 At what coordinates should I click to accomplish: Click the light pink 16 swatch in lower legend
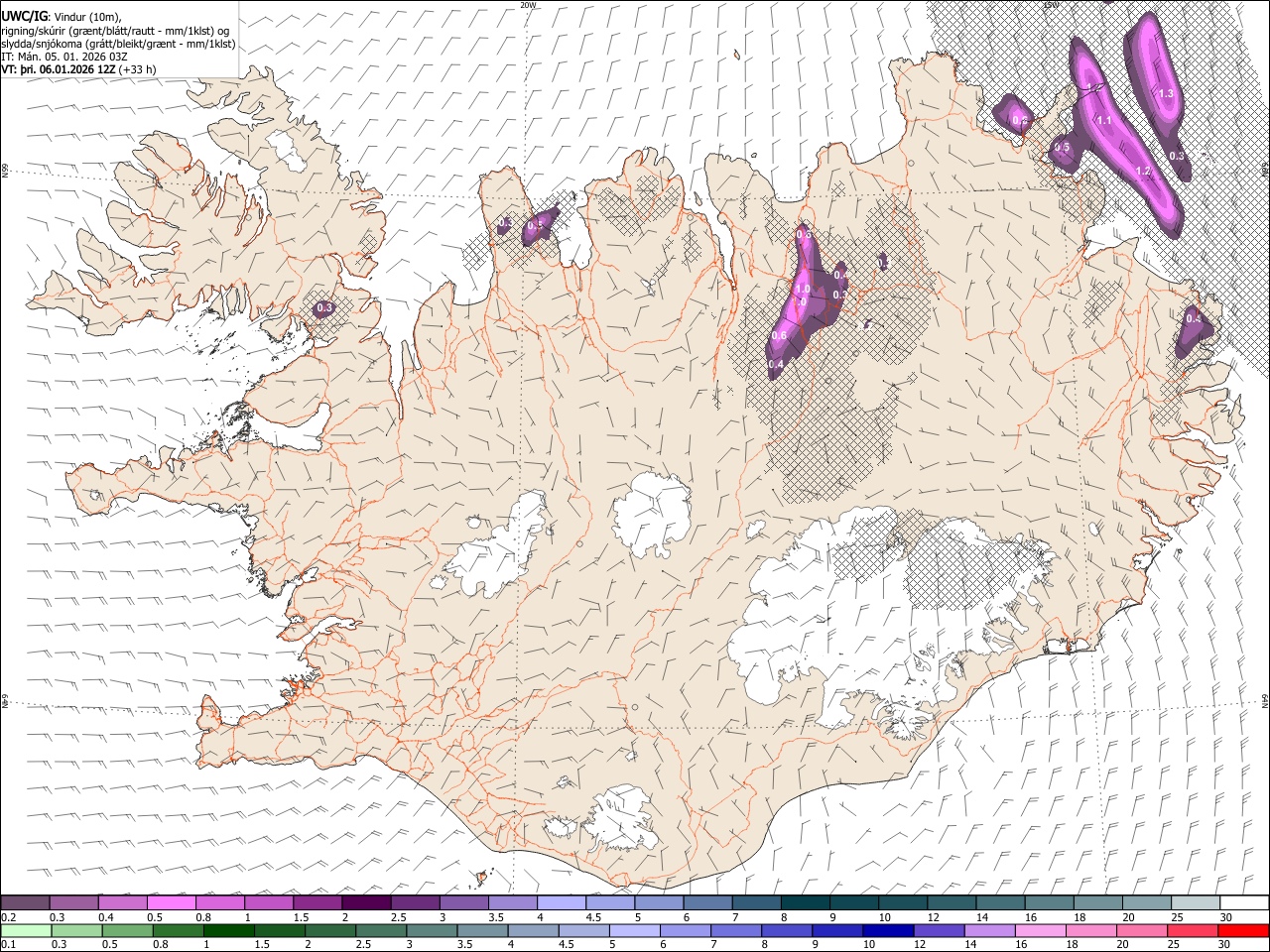click(x=1041, y=930)
